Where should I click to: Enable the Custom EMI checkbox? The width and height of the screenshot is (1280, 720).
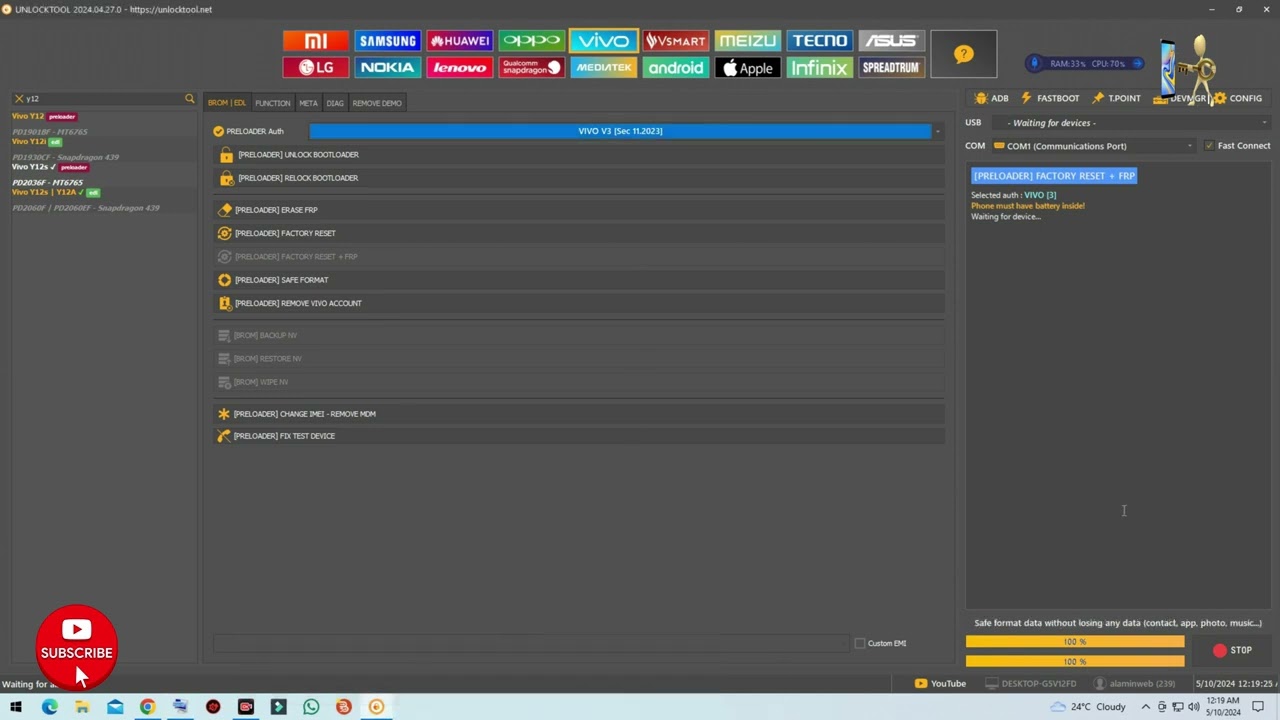pyautogui.click(x=860, y=643)
